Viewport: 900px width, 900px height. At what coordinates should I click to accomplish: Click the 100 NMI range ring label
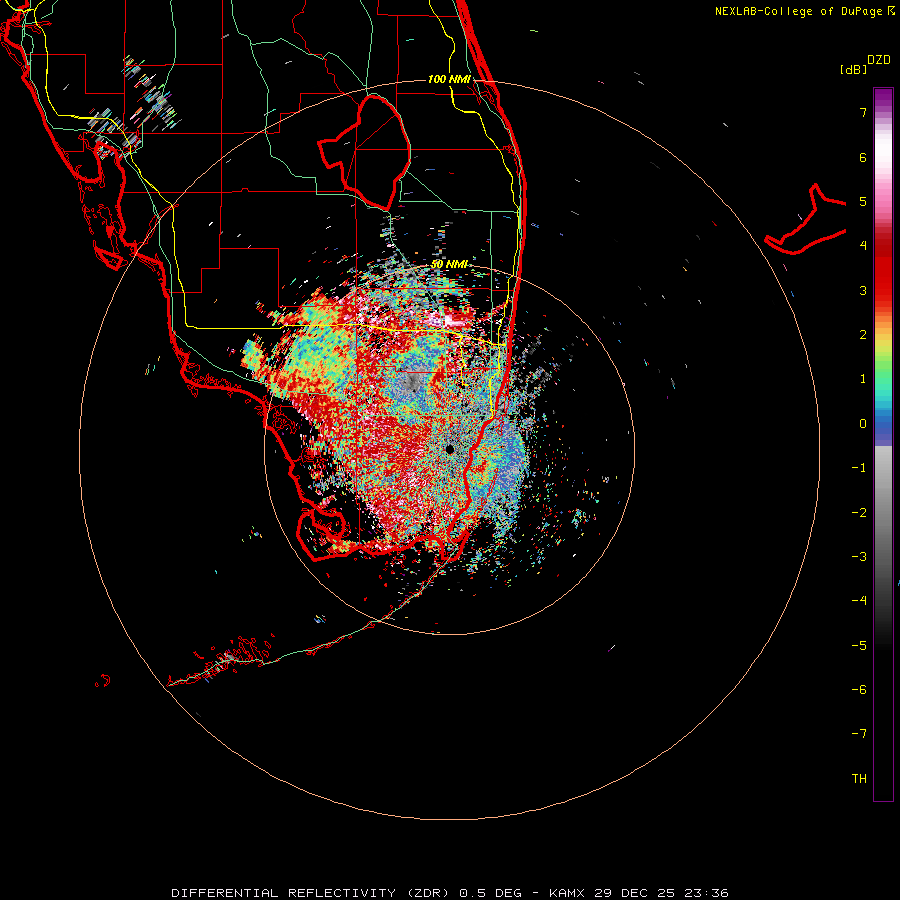coord(449,79)
